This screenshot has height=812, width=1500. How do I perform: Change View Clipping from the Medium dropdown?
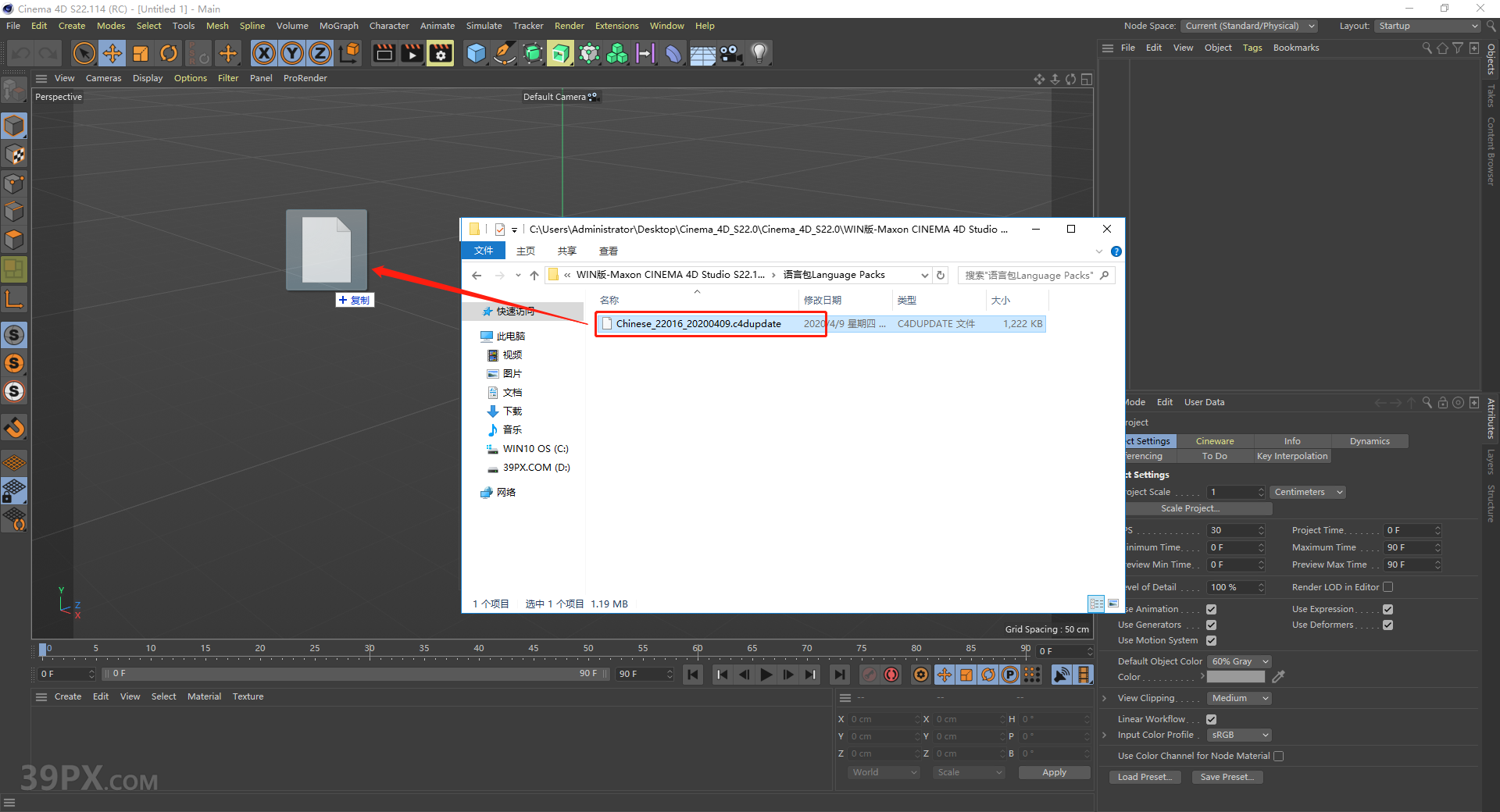coord(1238,697)
